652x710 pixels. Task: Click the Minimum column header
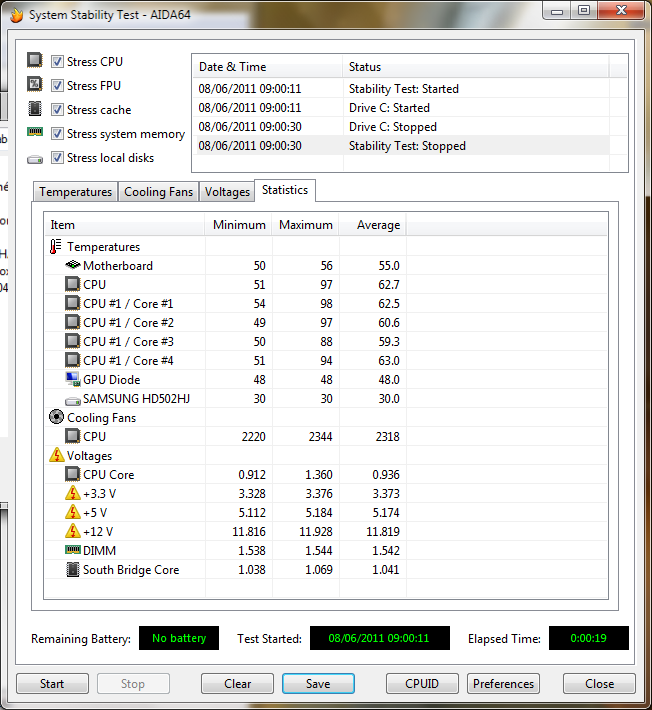click(239, 225)
